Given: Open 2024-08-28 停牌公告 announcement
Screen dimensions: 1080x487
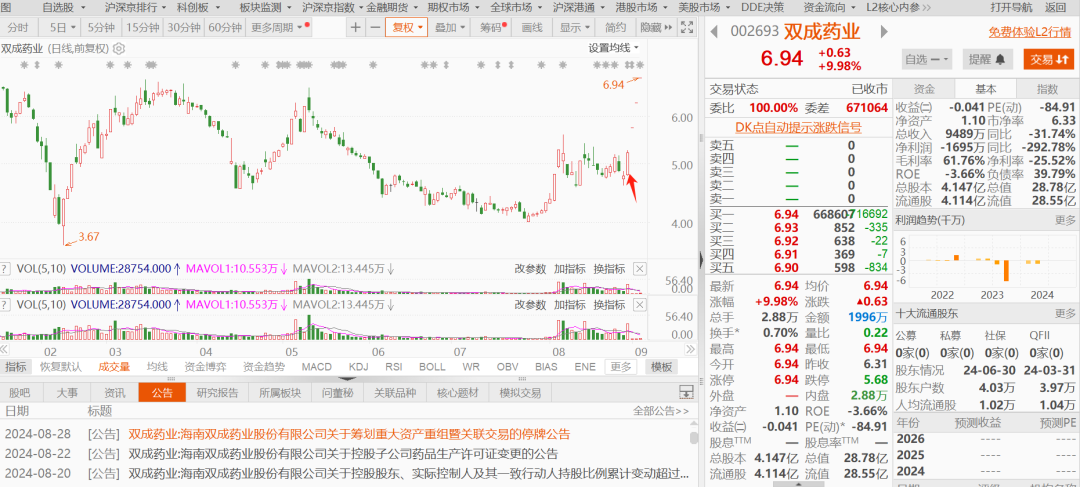Looking at the screenshot, I should pyautogui.click(x=349, y=435).
